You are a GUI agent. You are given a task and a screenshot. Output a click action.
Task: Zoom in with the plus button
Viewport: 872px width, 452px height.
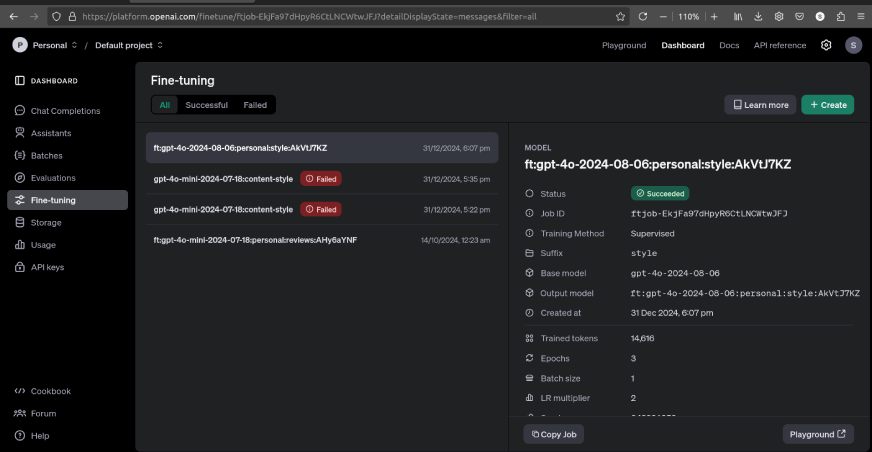point(714,17)
